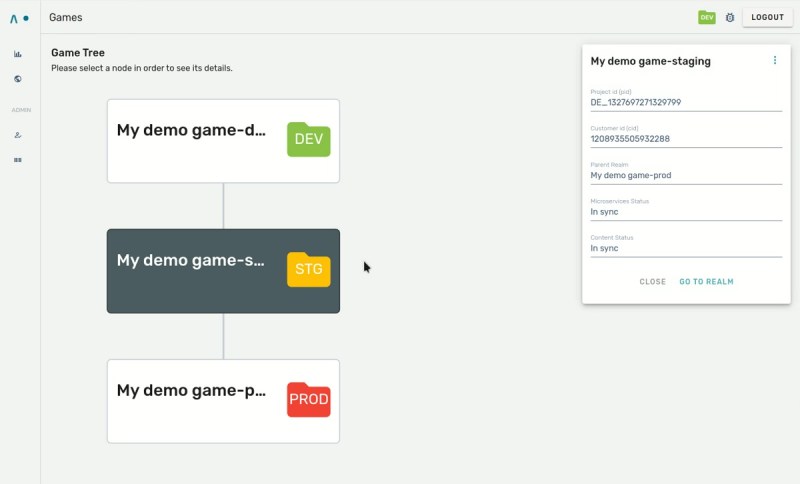Screen dimensions: 800x484
Task: Click the Project id field value
Action: tap(636, 103)
